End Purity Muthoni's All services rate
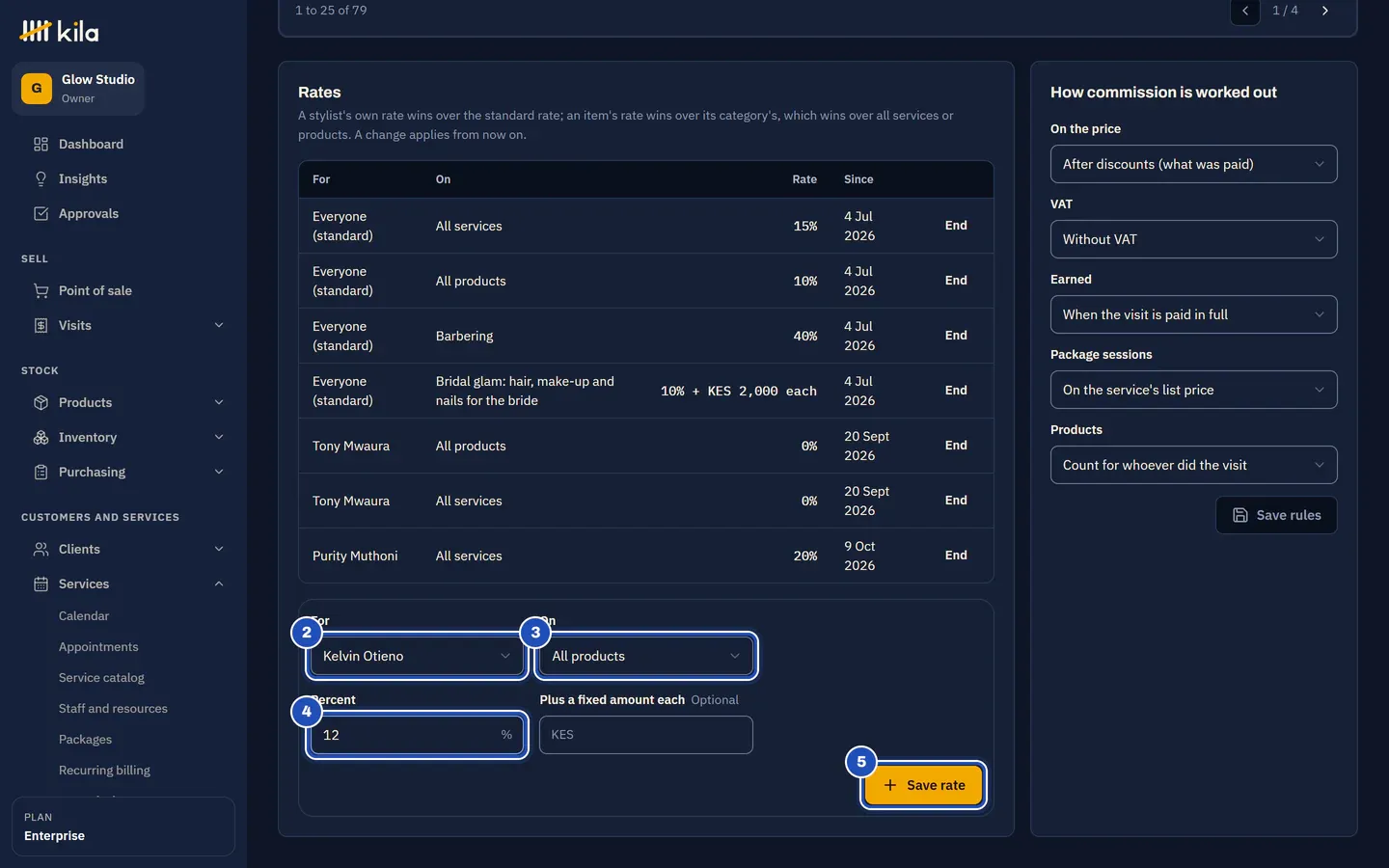1389x868 pixels. coord(956,556)
